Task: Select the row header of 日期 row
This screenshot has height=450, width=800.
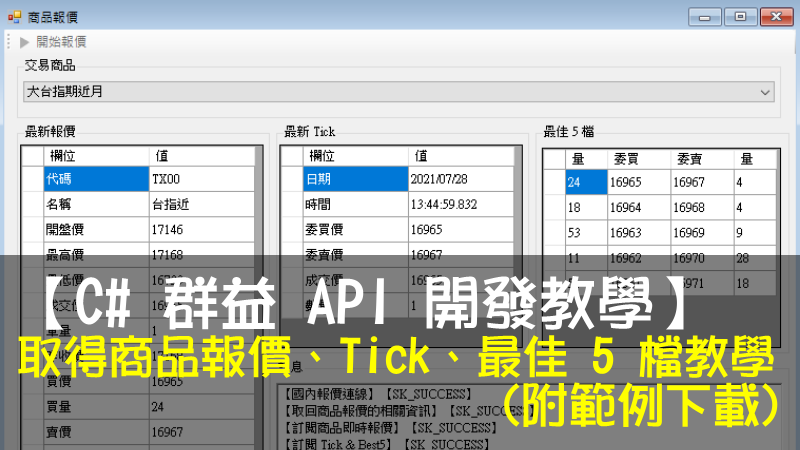Action: (292, 179)
